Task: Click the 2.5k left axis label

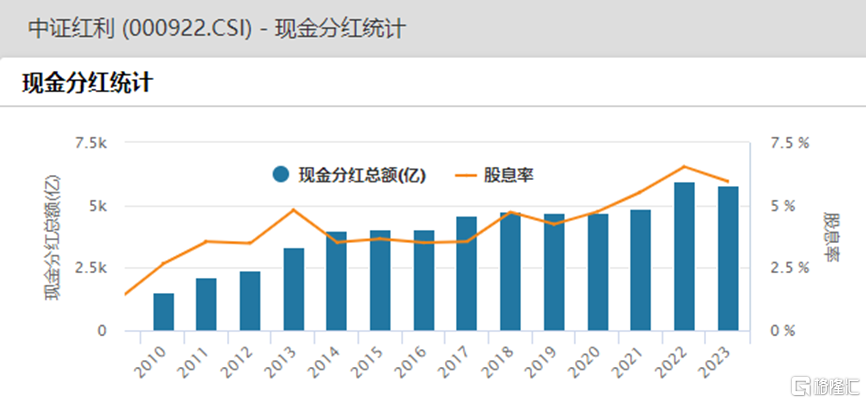Action: coord(89,268)
